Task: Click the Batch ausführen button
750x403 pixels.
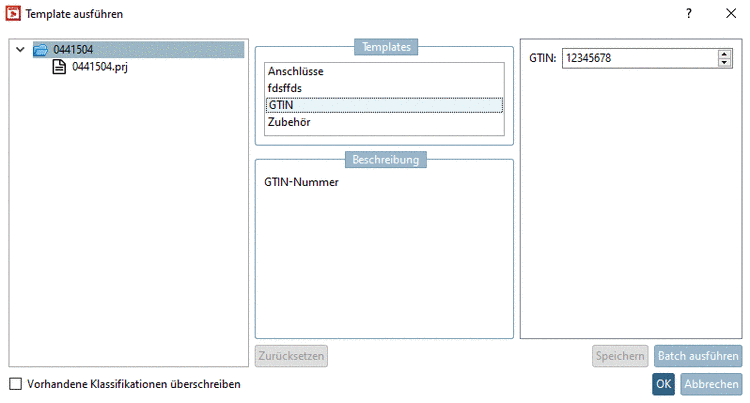Action: tap(698, 355)
